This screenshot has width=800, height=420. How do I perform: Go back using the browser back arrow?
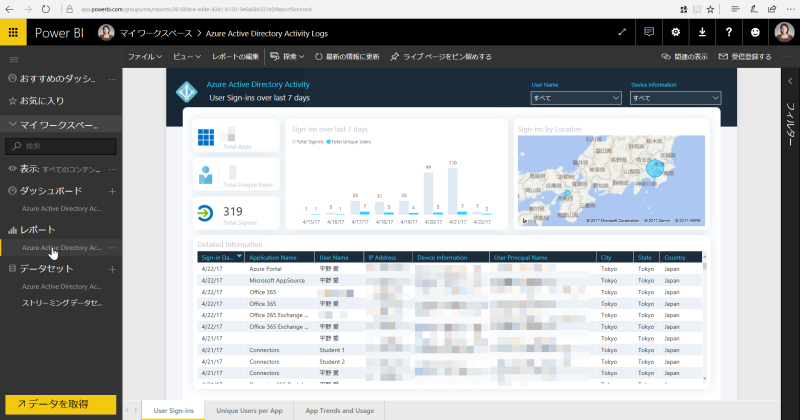tap(9, 9)
